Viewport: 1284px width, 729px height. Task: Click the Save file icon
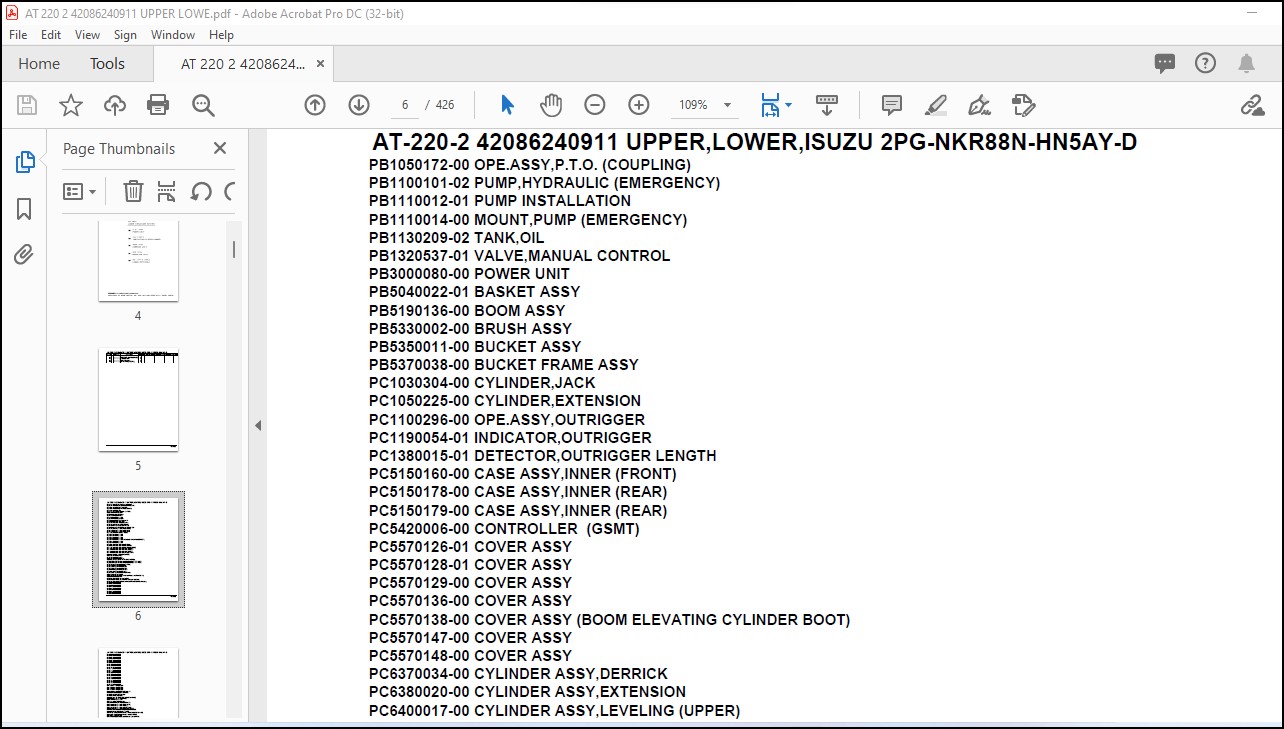tap(27, 105)
